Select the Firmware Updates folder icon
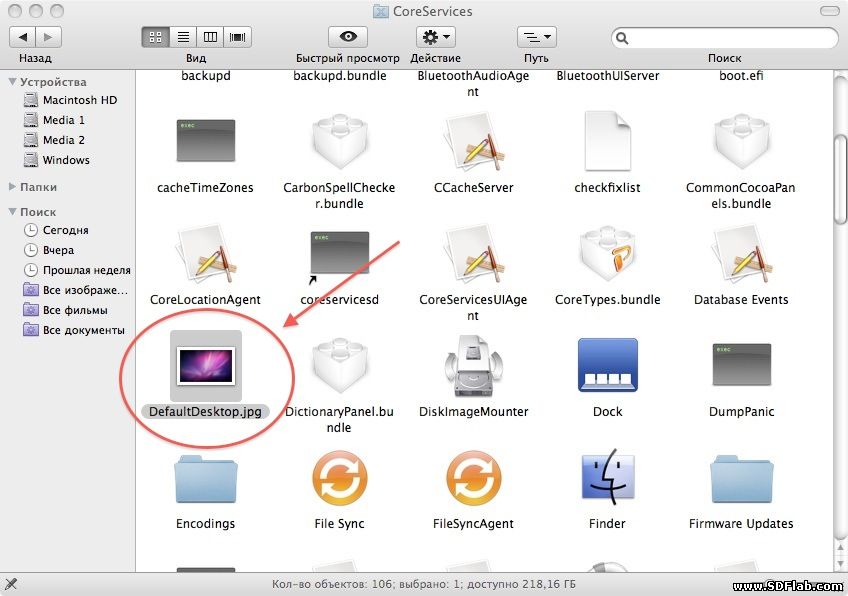This screenshot has width=848, height=596. click(741, 479)
